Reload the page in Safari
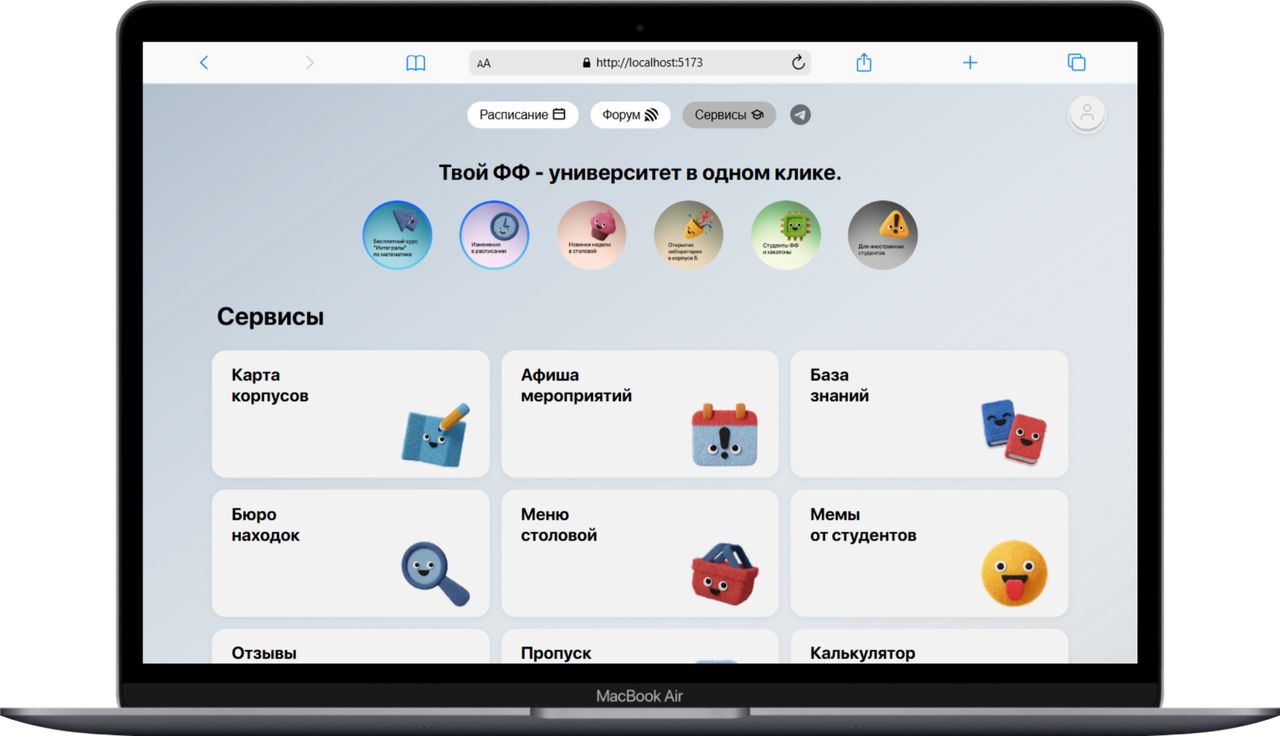Screen dimensions: 1280x736 pyautogui.click(x=798, y=62)
